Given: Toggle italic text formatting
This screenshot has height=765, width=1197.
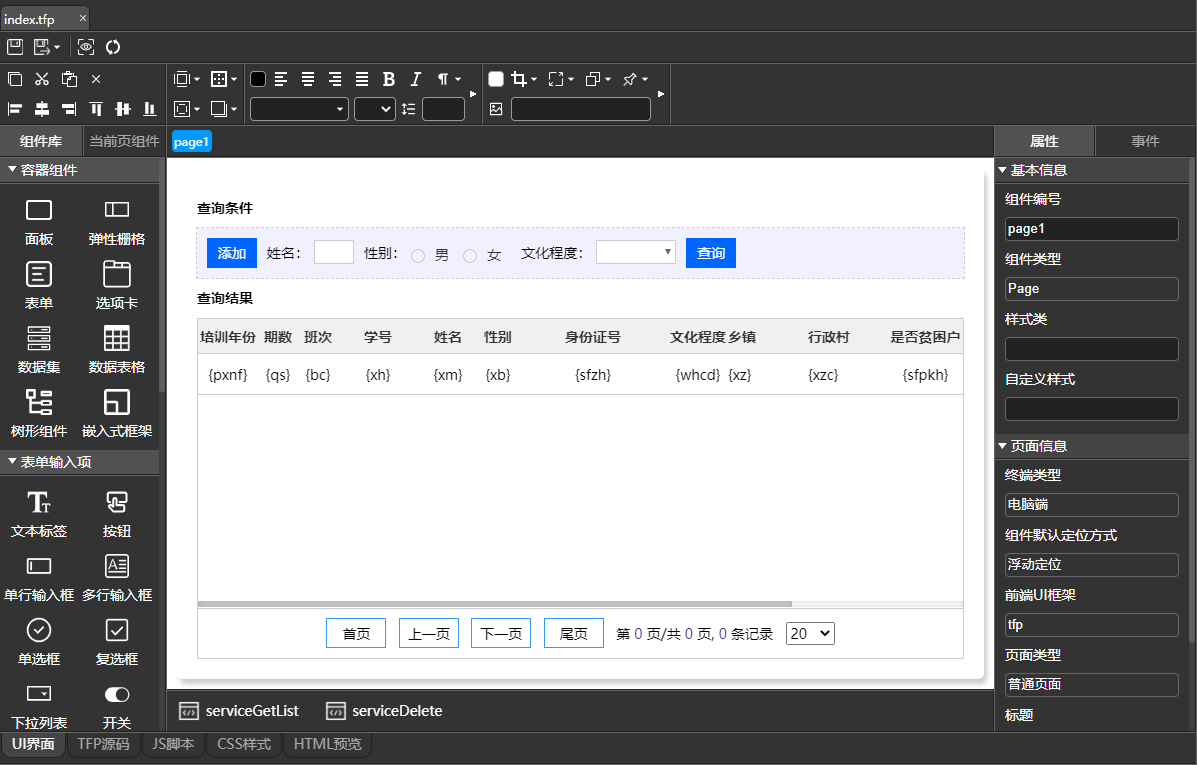Looking at the screenshot, I should click(x=416, y=79).
